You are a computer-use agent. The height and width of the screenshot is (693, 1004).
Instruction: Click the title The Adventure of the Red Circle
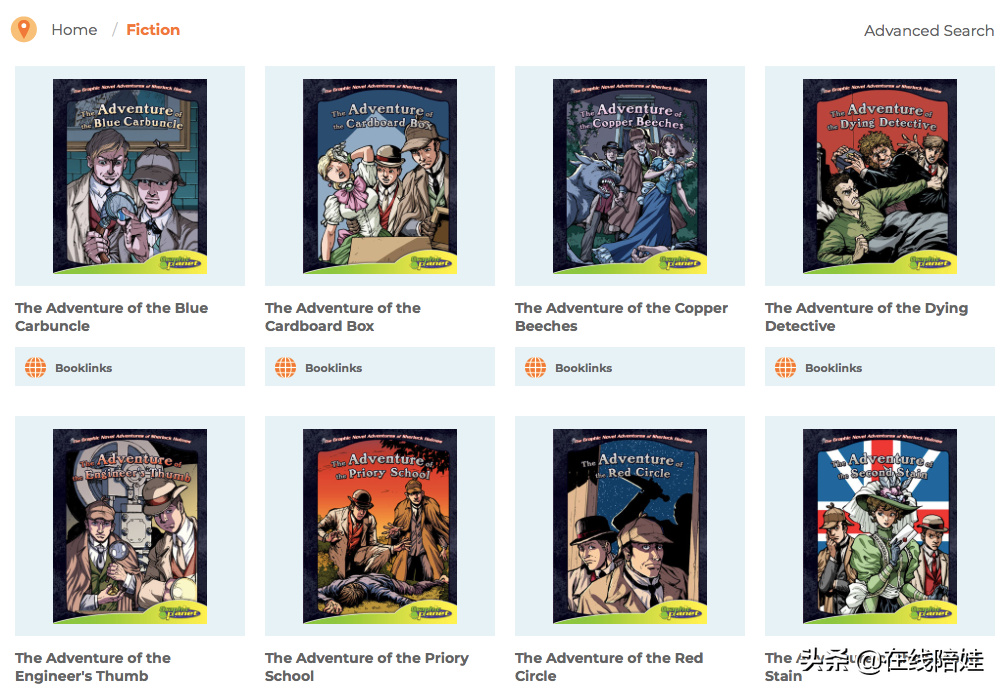tap(609, 667)
